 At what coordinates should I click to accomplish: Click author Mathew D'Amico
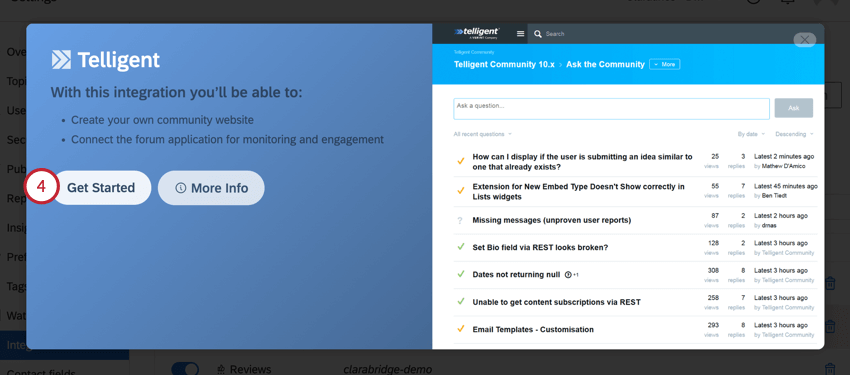[x=784, y=166]
